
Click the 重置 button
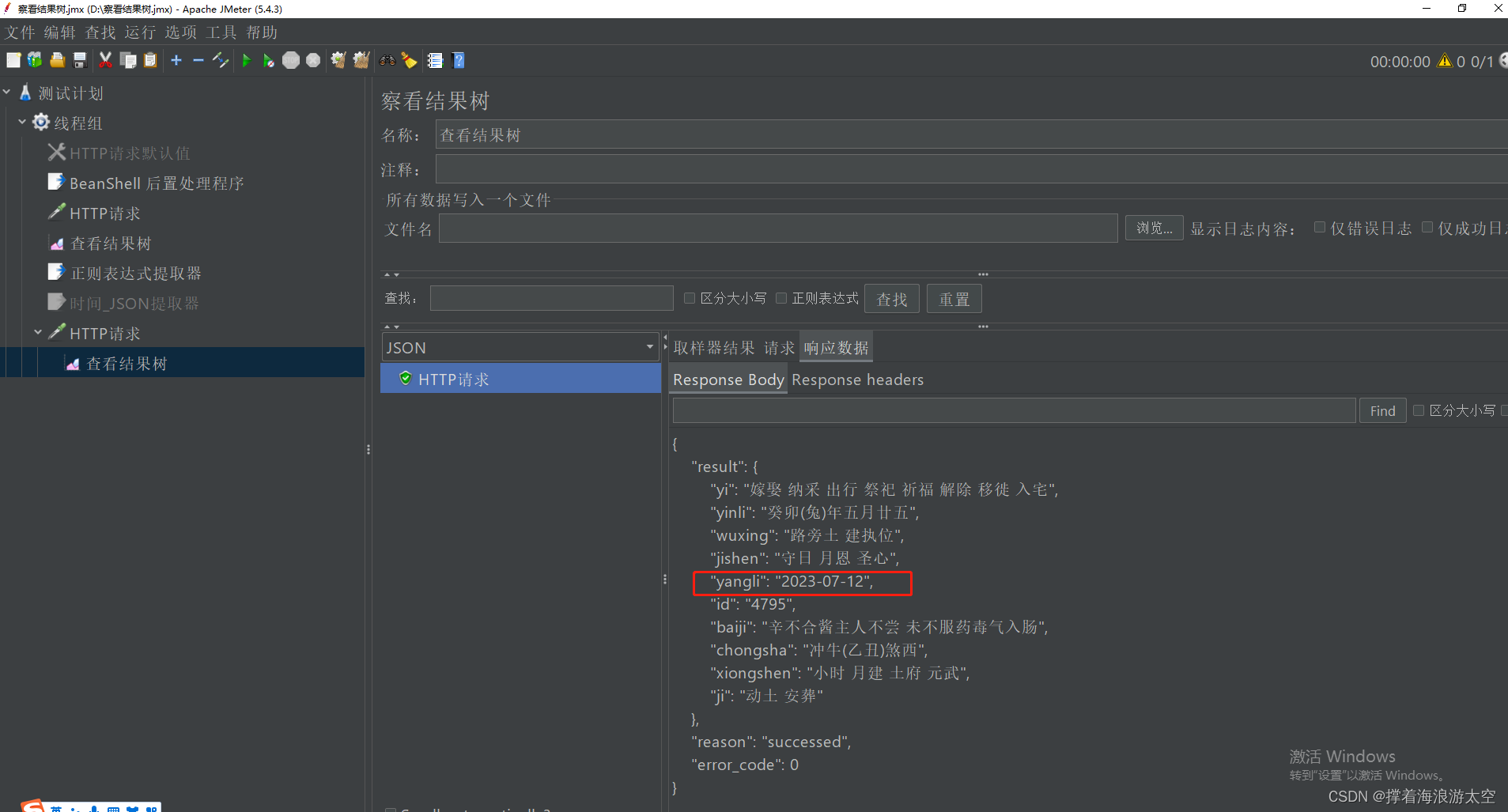pos(954,299)
